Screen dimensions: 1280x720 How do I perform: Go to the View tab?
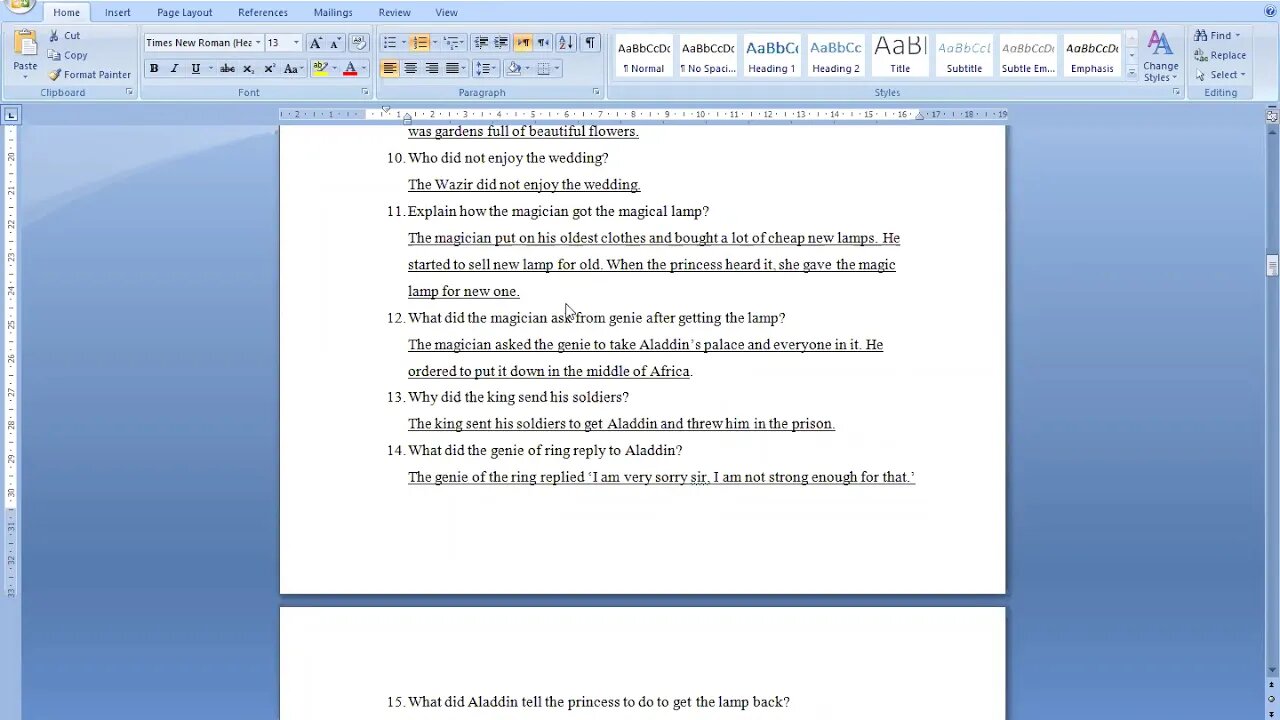click(x=446, y=12)
